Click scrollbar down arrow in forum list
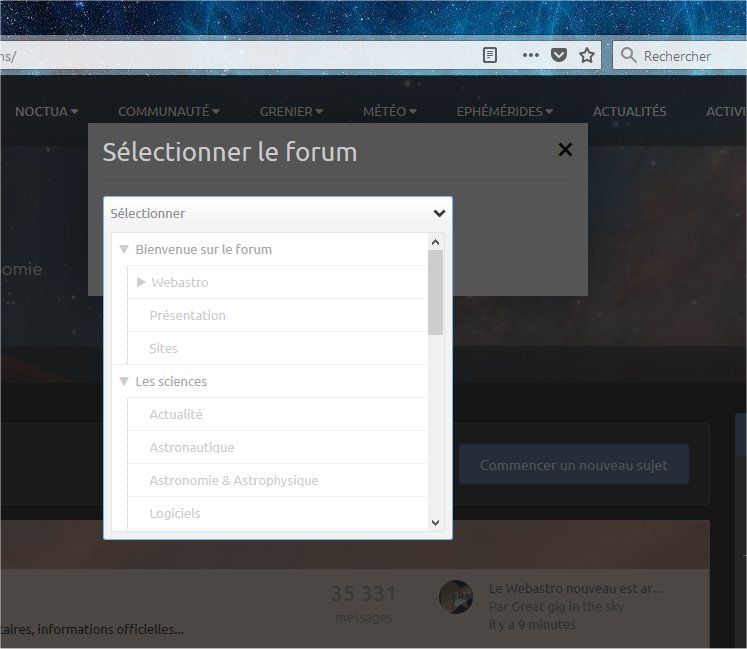Viewport: 747px width, 649px height. coord(435,522)
